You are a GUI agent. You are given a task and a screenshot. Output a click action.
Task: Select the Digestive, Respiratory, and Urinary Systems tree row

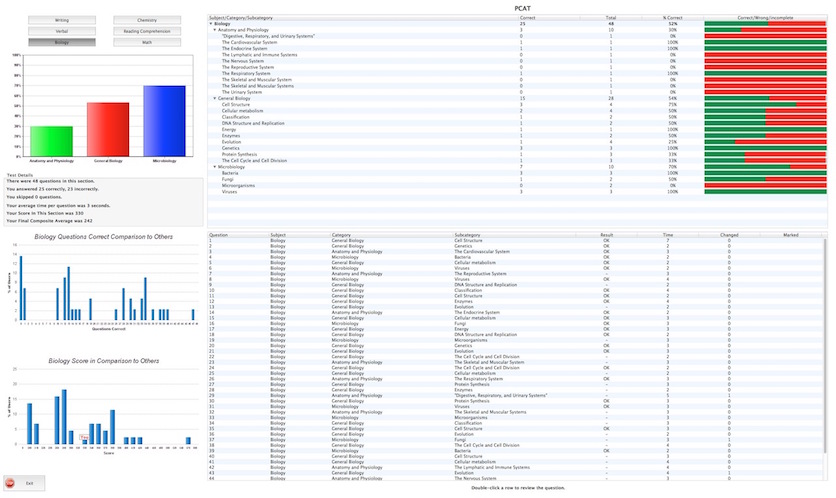[517, 36]
